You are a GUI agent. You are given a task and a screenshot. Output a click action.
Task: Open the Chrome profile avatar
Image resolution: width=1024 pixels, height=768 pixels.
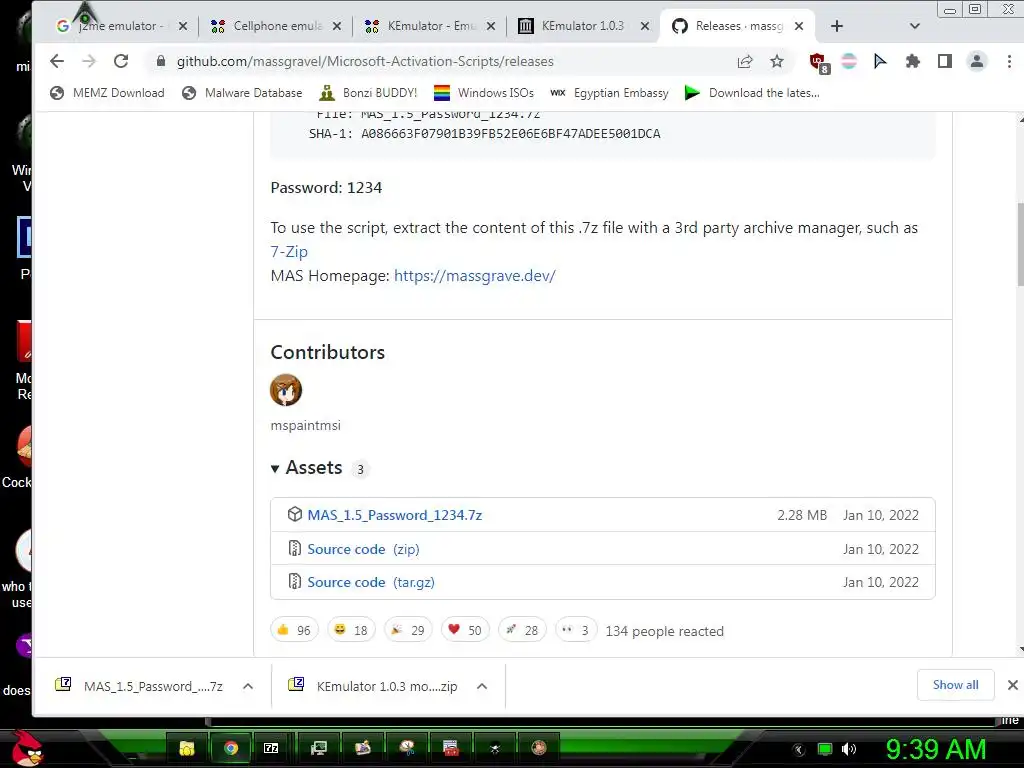977,61
